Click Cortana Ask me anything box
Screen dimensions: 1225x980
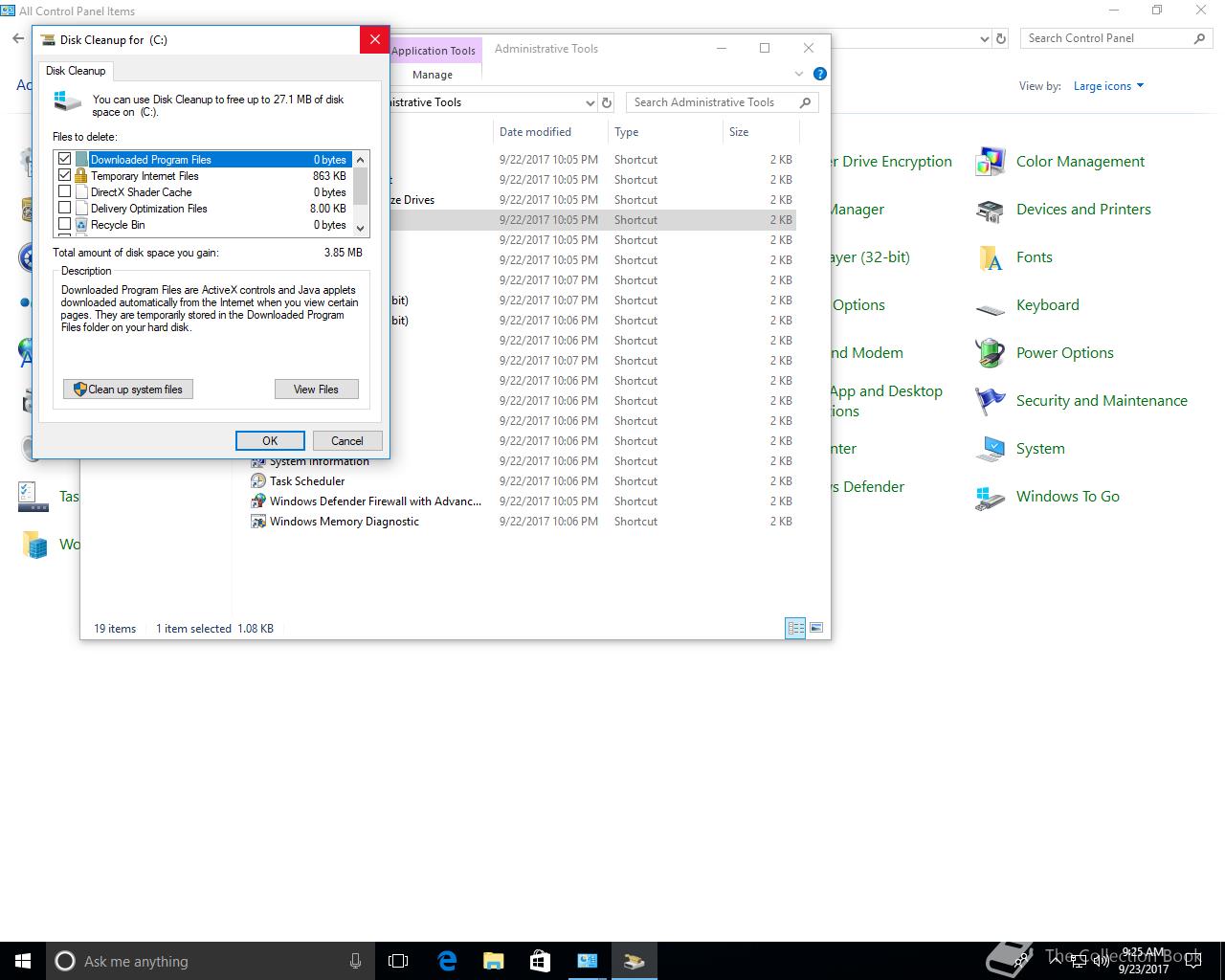coord(210,961)
